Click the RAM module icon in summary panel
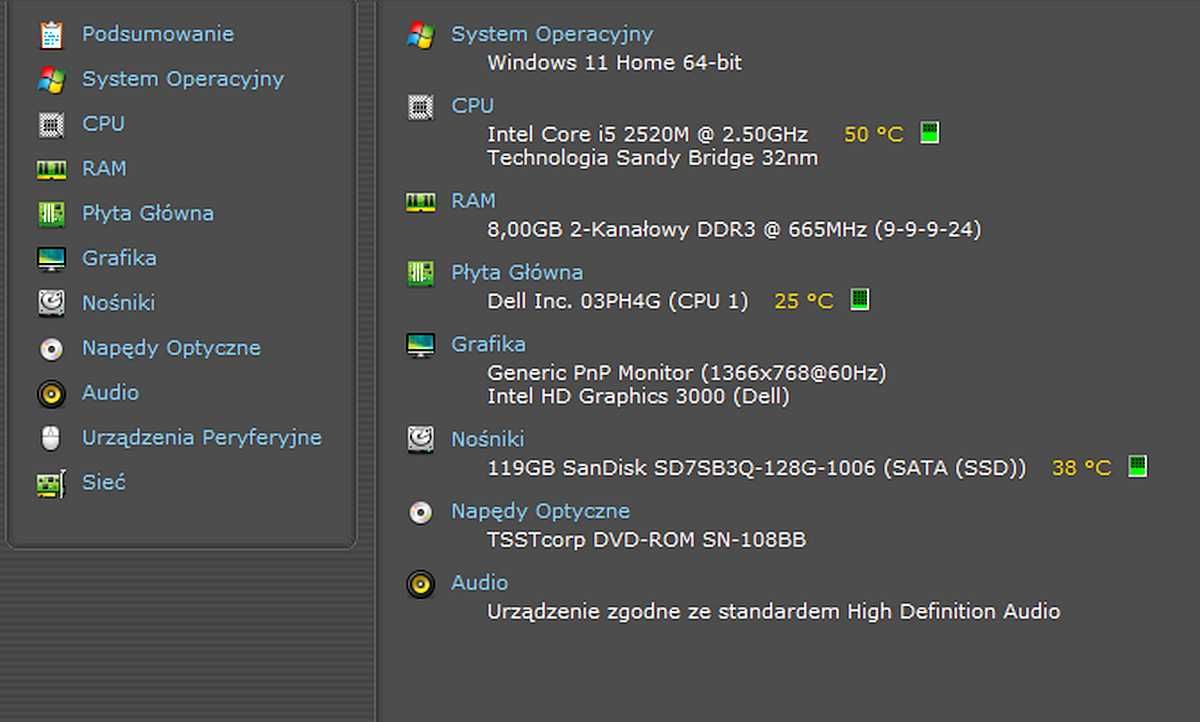 pyautogui.click(x=421, y=202)
